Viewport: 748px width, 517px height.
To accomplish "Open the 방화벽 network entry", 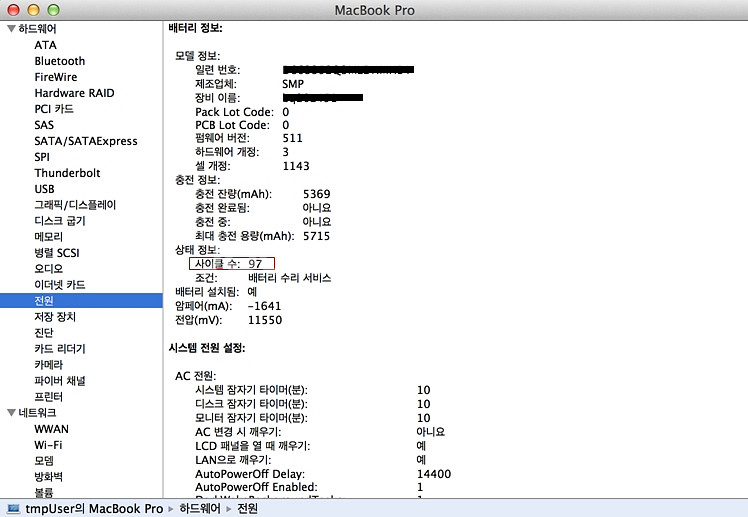I will (x=49, y=477).
